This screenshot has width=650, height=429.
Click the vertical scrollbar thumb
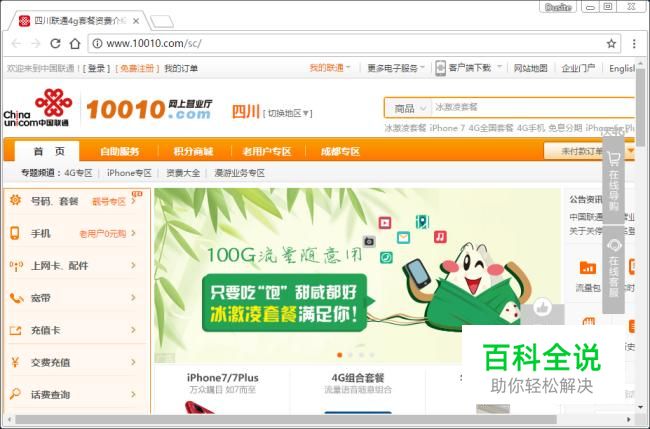coord(640,108)
